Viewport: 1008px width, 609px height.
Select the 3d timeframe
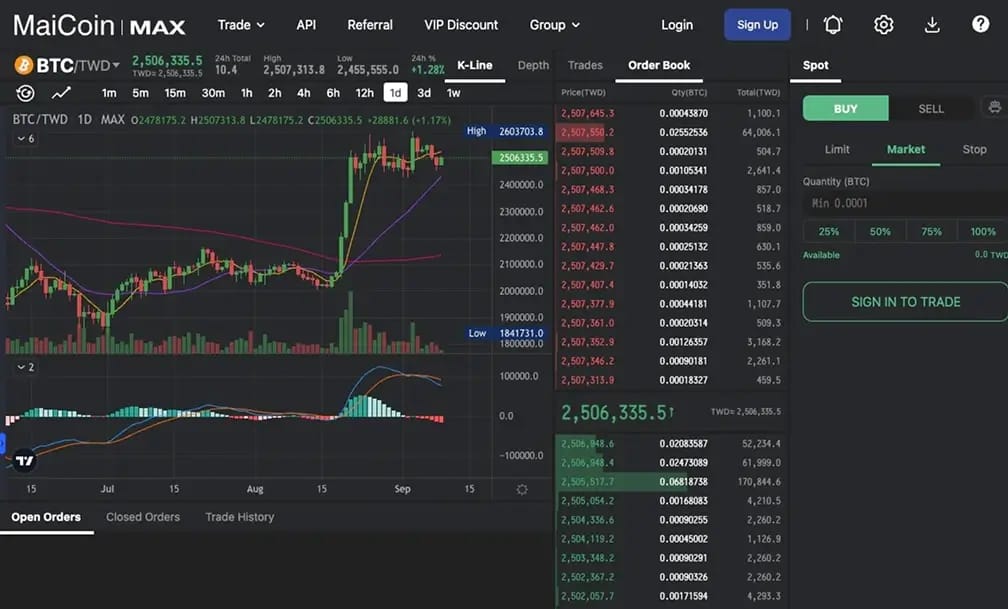coord(424,93)
